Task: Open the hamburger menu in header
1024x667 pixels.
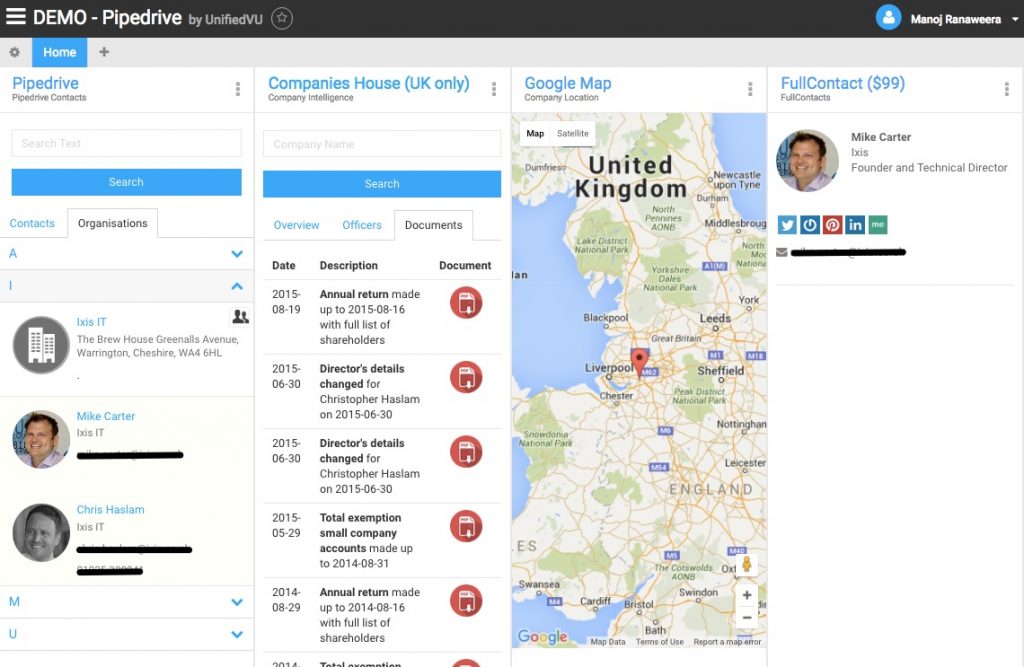Action: (x=16, y=18)
